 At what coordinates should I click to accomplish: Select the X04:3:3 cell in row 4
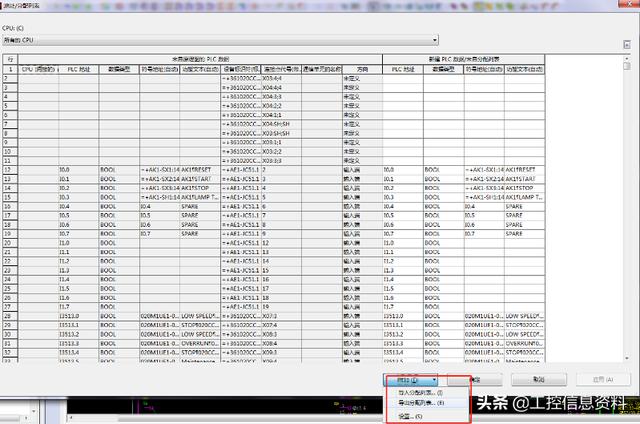pyautogui.click(x=281, y=97)
